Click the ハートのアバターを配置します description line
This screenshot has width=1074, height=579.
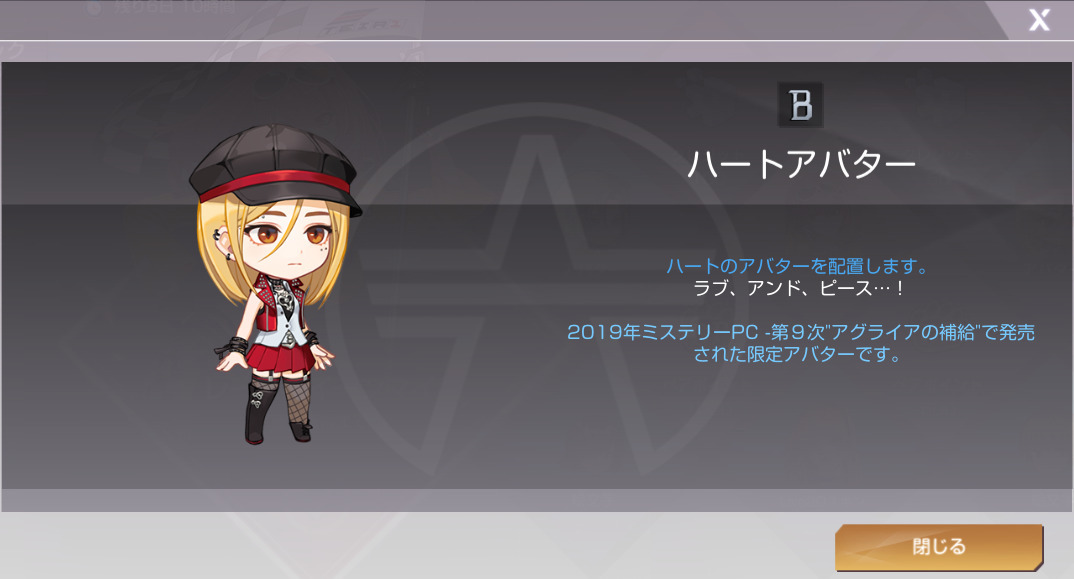(798, 266)
